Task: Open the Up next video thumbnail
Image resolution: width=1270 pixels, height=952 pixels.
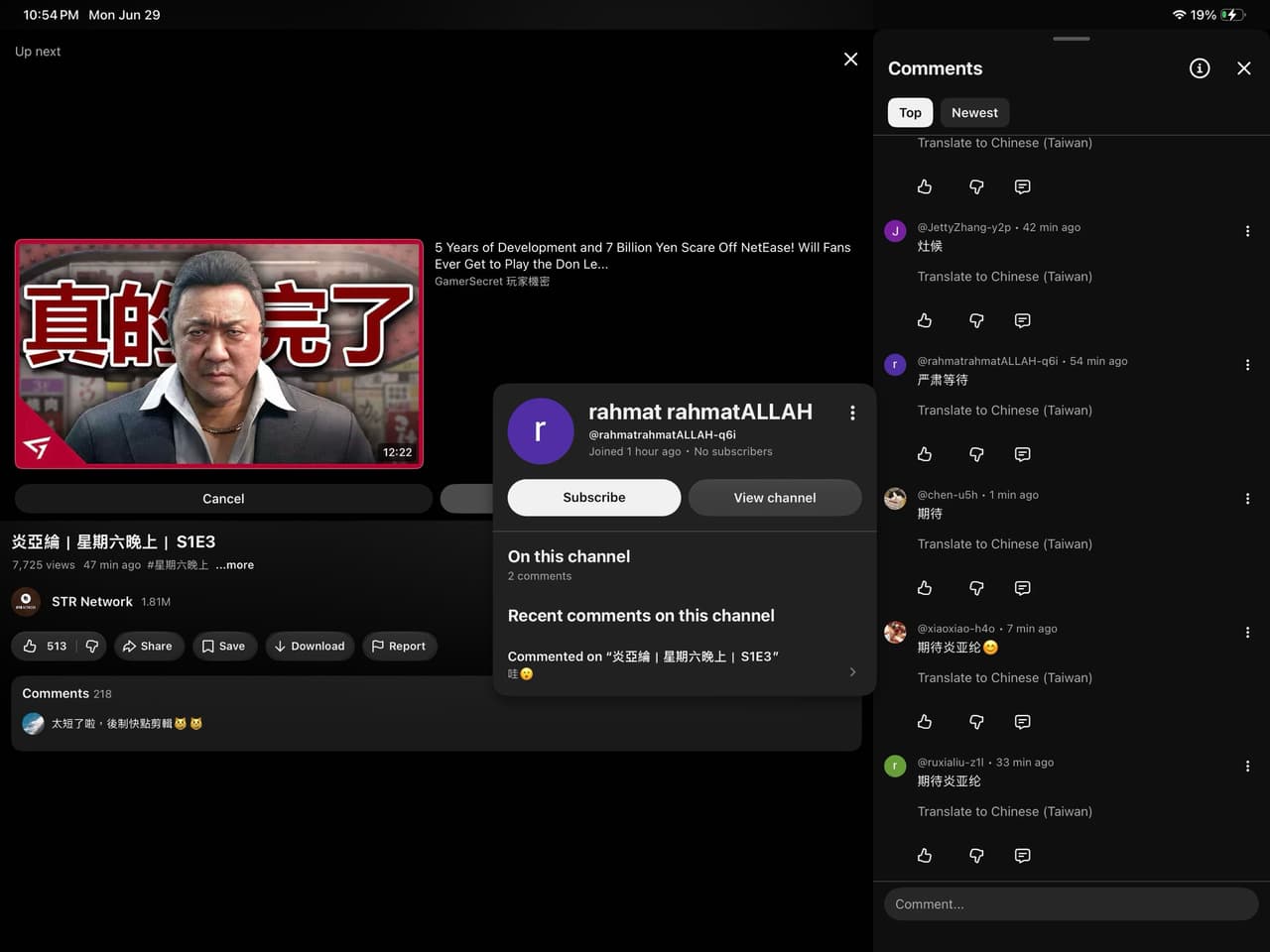Action: (x=219, y=354)
